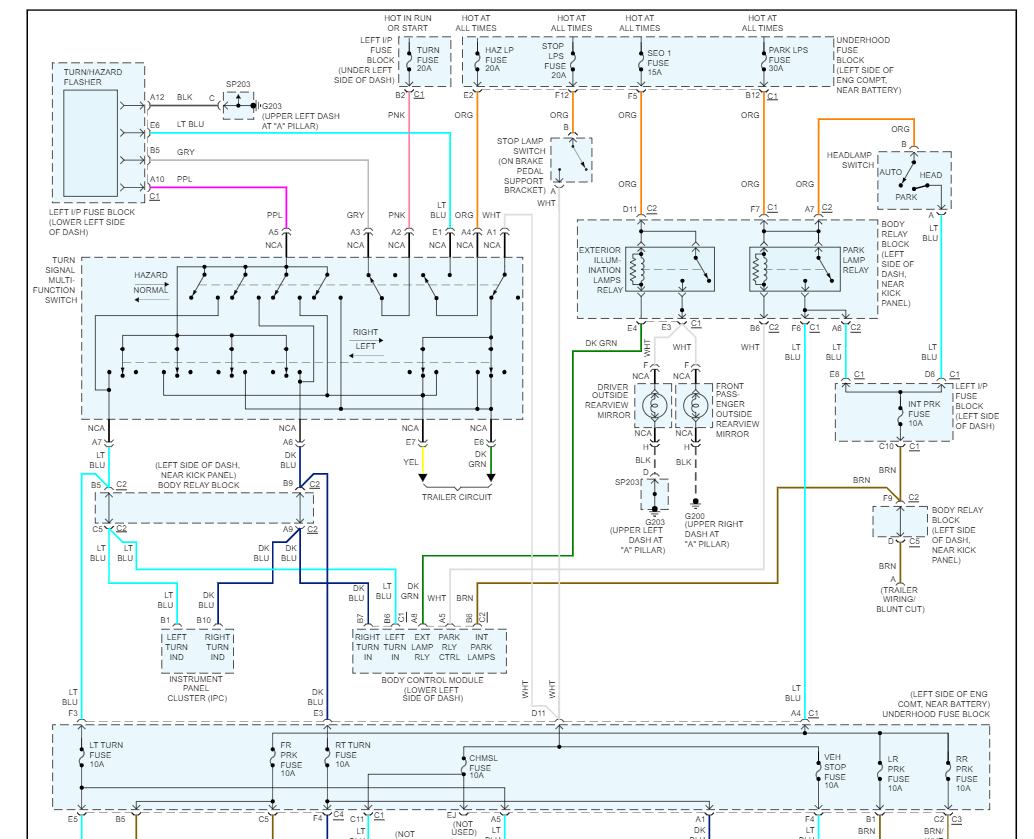Select the TRAILER CIRCUIT label
The width and height of the screenshot is (1034, 839).
tap(456, 497)
